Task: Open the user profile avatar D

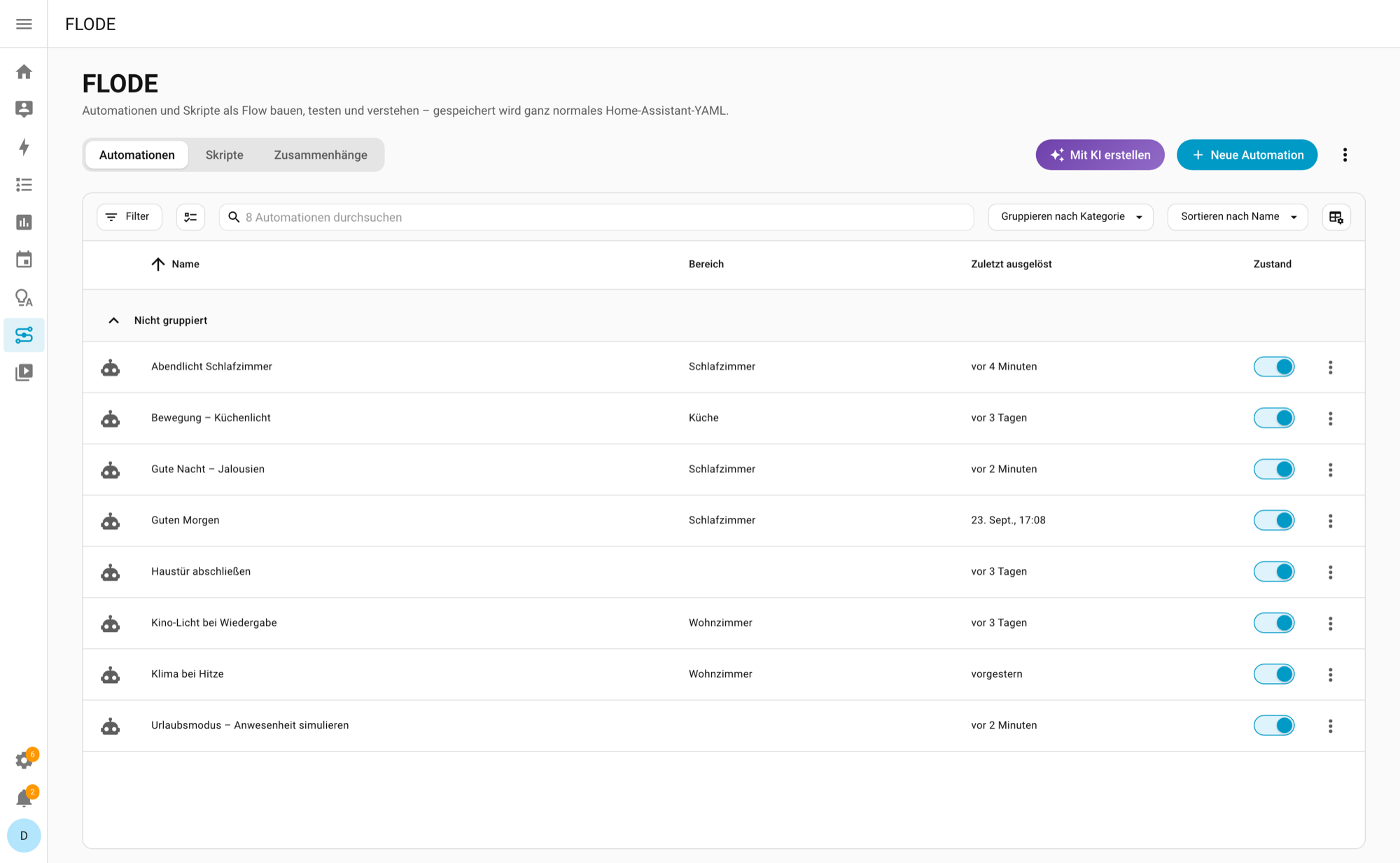Action: 24,836
